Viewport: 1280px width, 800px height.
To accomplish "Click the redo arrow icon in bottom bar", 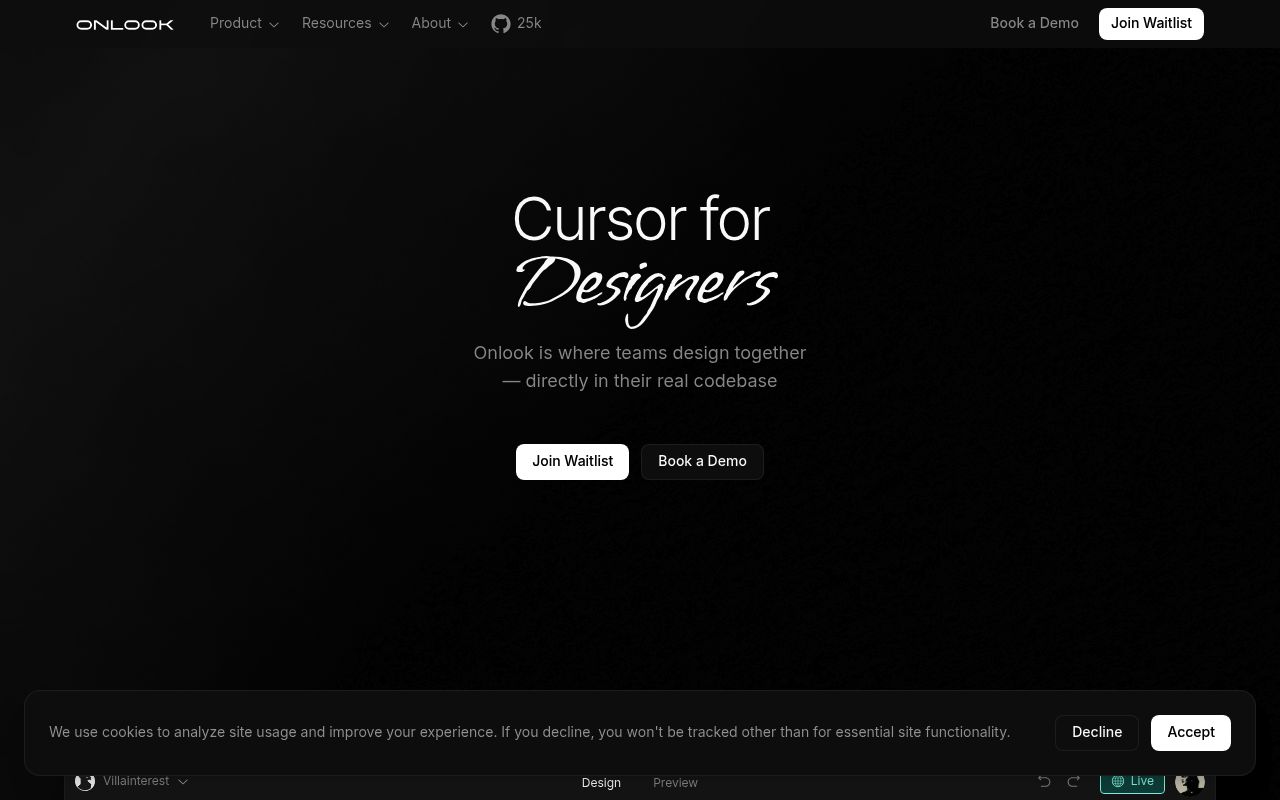I will tap(1073, 781).
